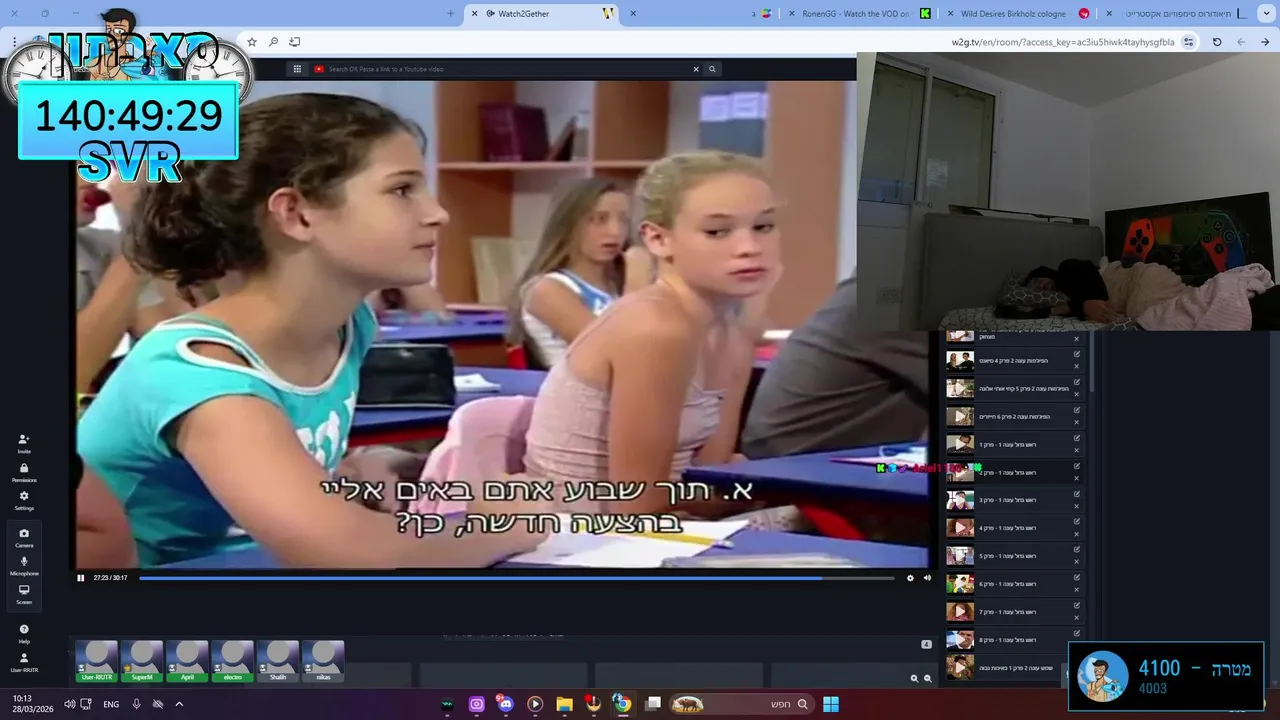This screenshot has height=720, width=1280.
Task: Edit playlist item season 2 episode 6
Action: (x=1077, y=410)
